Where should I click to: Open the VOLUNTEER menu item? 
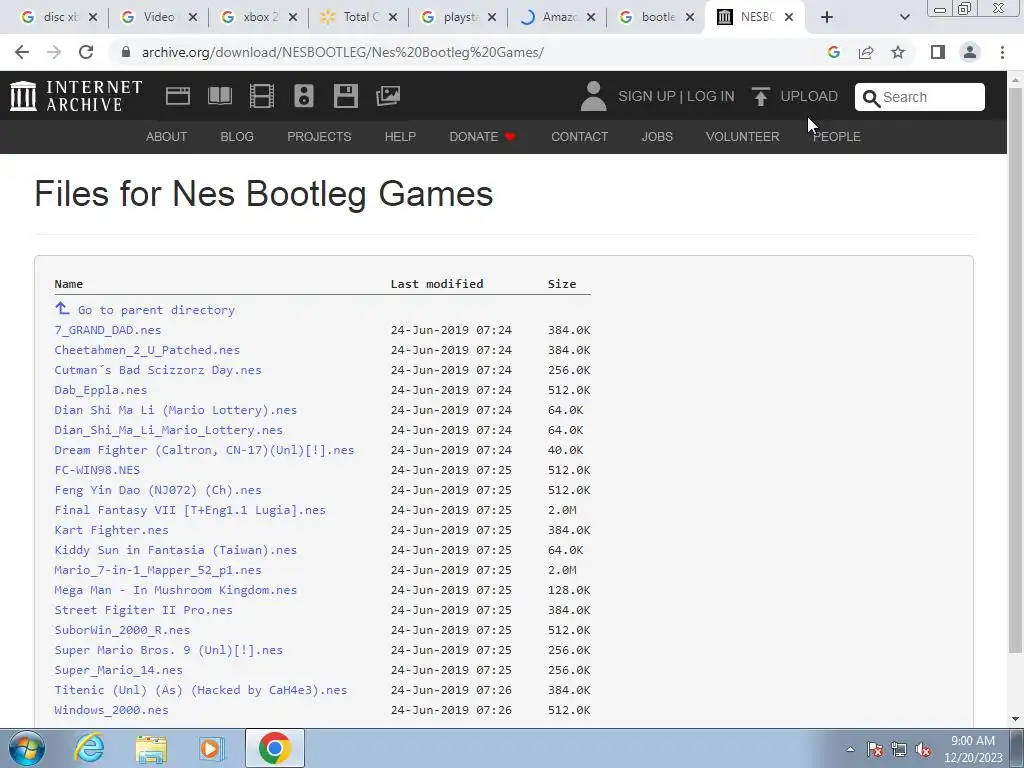(743, 136)
